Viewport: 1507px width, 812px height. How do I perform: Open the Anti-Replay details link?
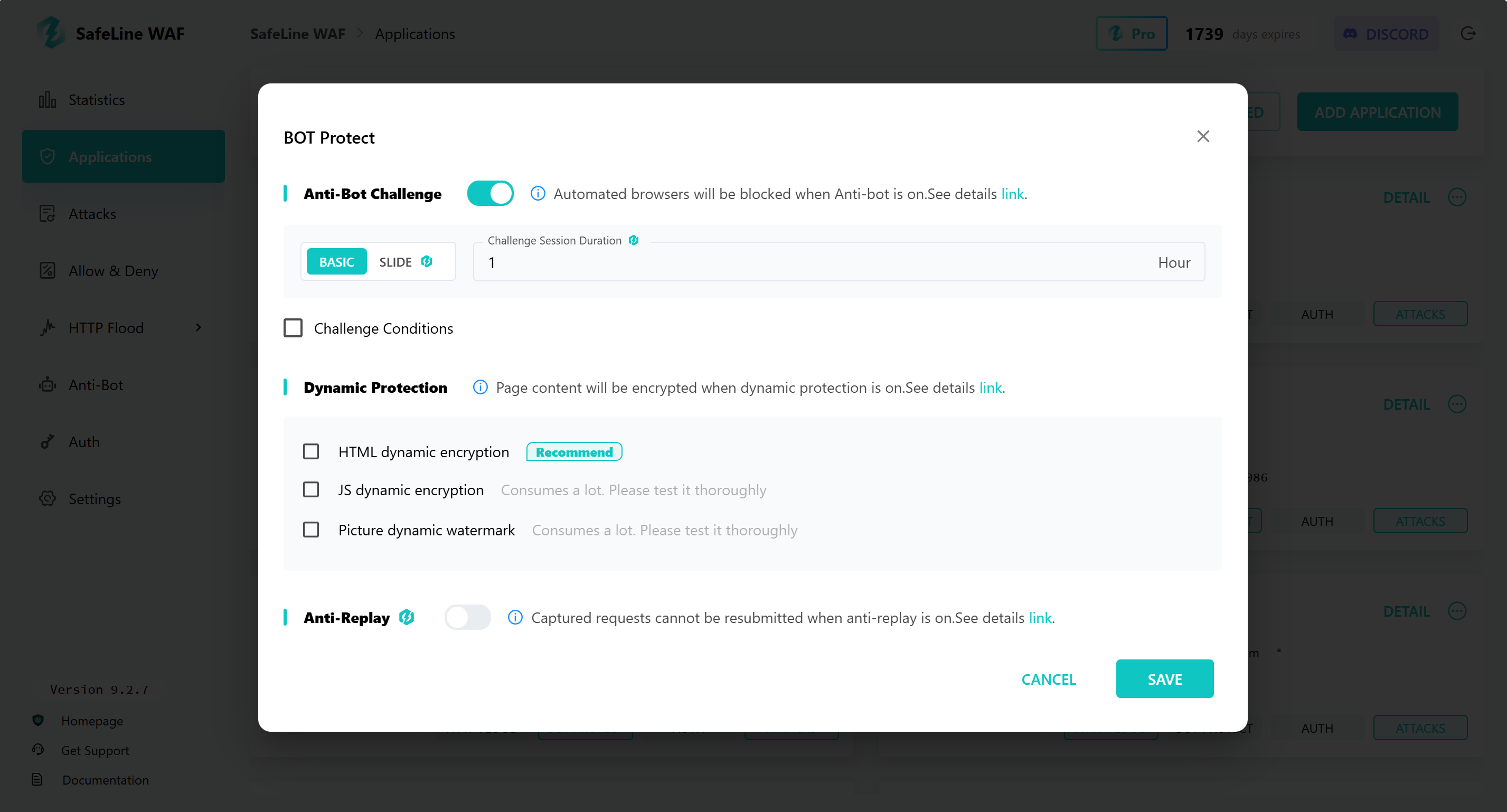(1040, 618)
